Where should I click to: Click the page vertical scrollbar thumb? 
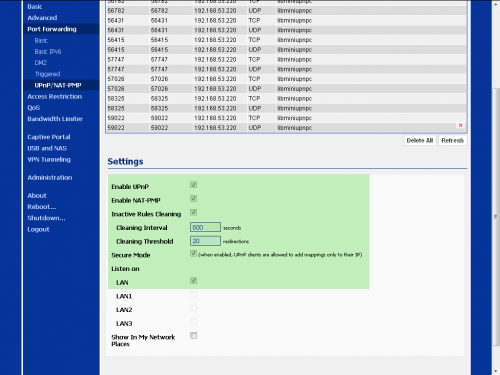click(495, 217)
